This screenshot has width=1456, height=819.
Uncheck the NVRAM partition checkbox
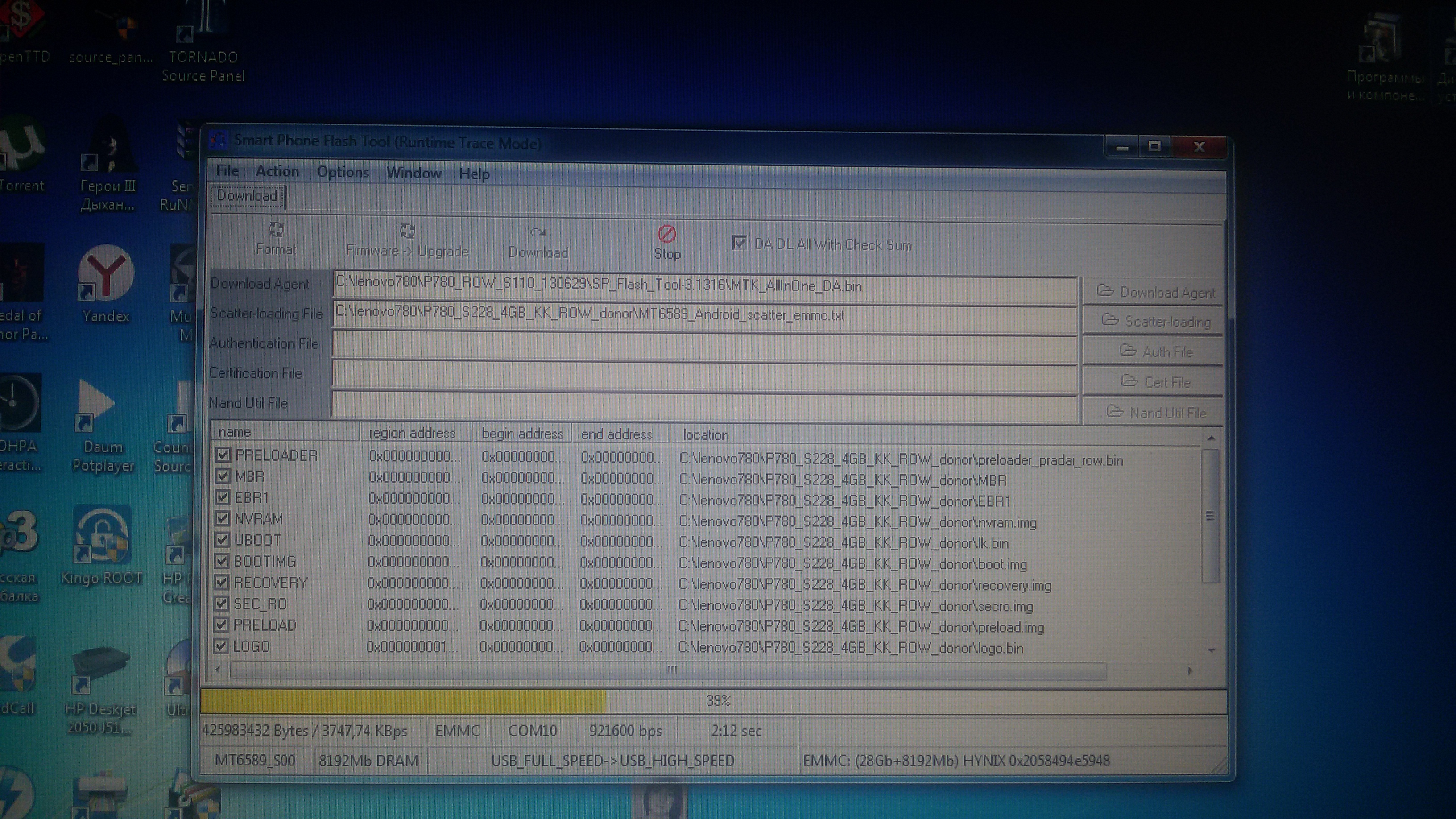coord(223,518)
